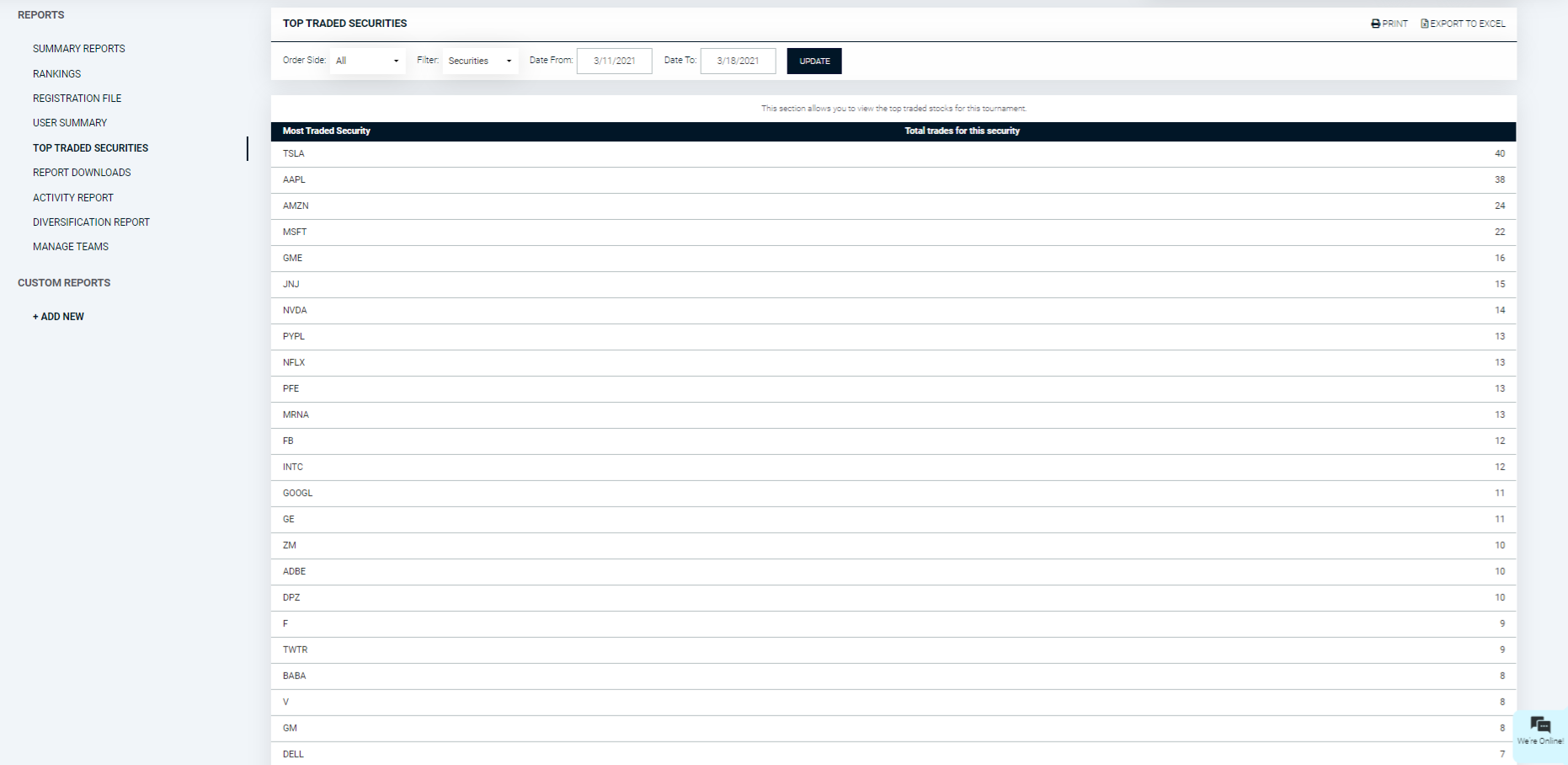Click the Top Traded Securities panel title
This screenshot has width=1568, height=765.
pyautogui.click(x=344, y=24)
